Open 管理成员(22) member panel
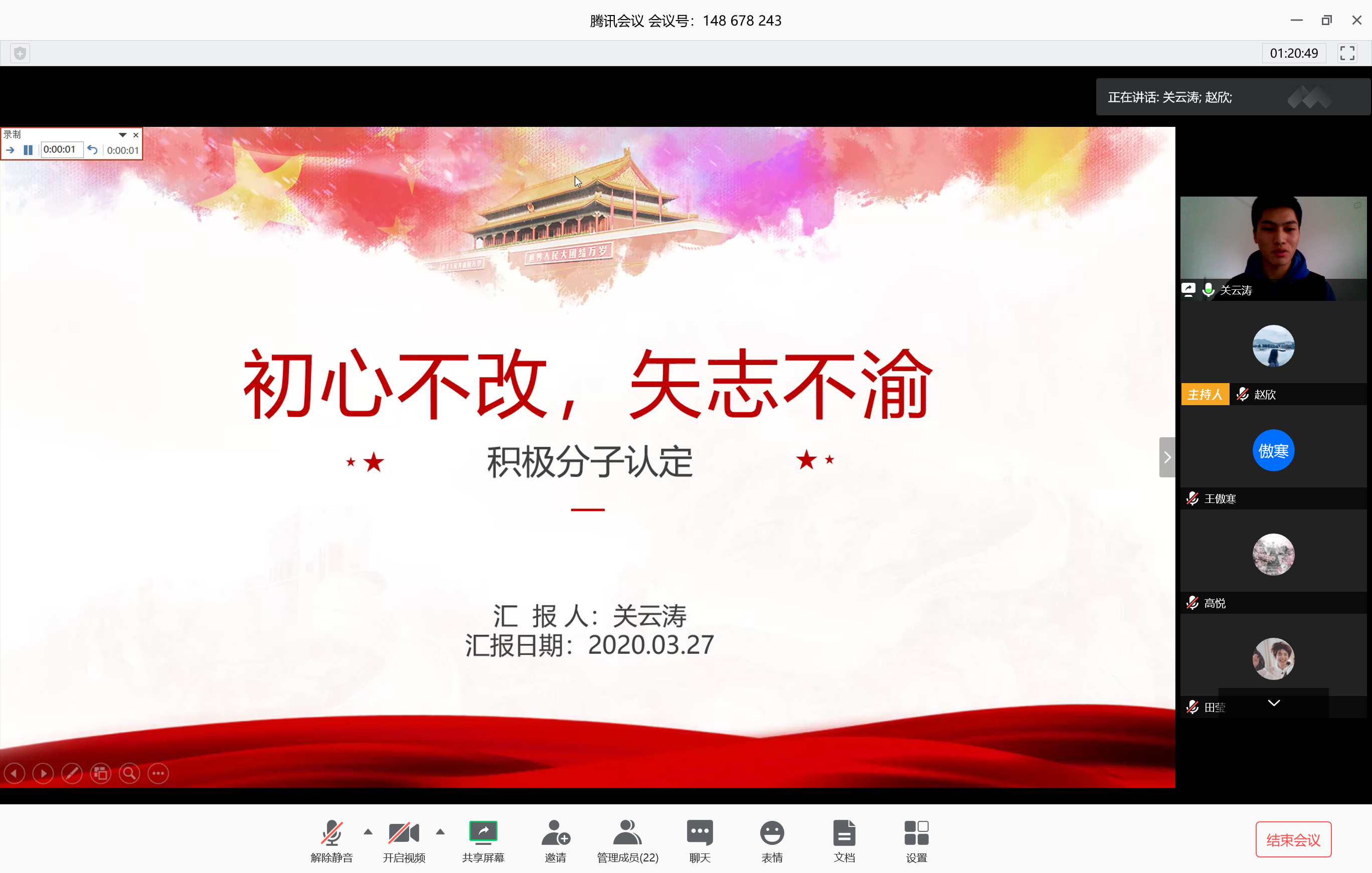1372x873 pixels. click(x=627, y=834)
